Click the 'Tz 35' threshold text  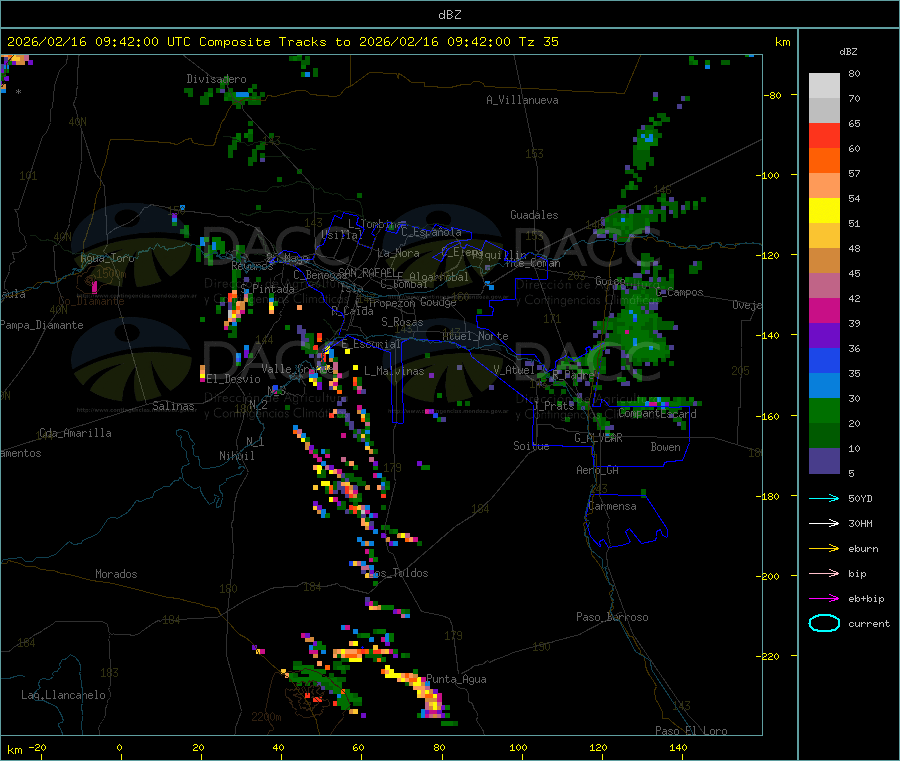click(x=538, y=42)
